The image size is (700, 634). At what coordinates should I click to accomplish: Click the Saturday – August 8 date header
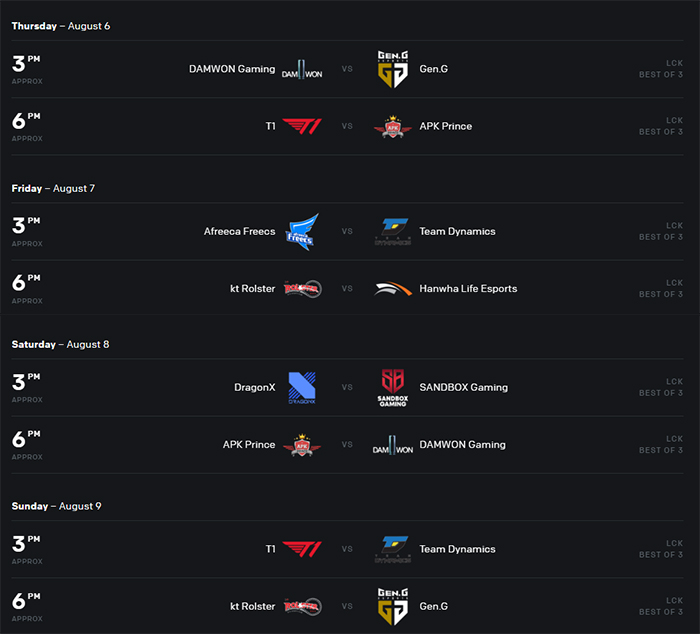[60, 345]
